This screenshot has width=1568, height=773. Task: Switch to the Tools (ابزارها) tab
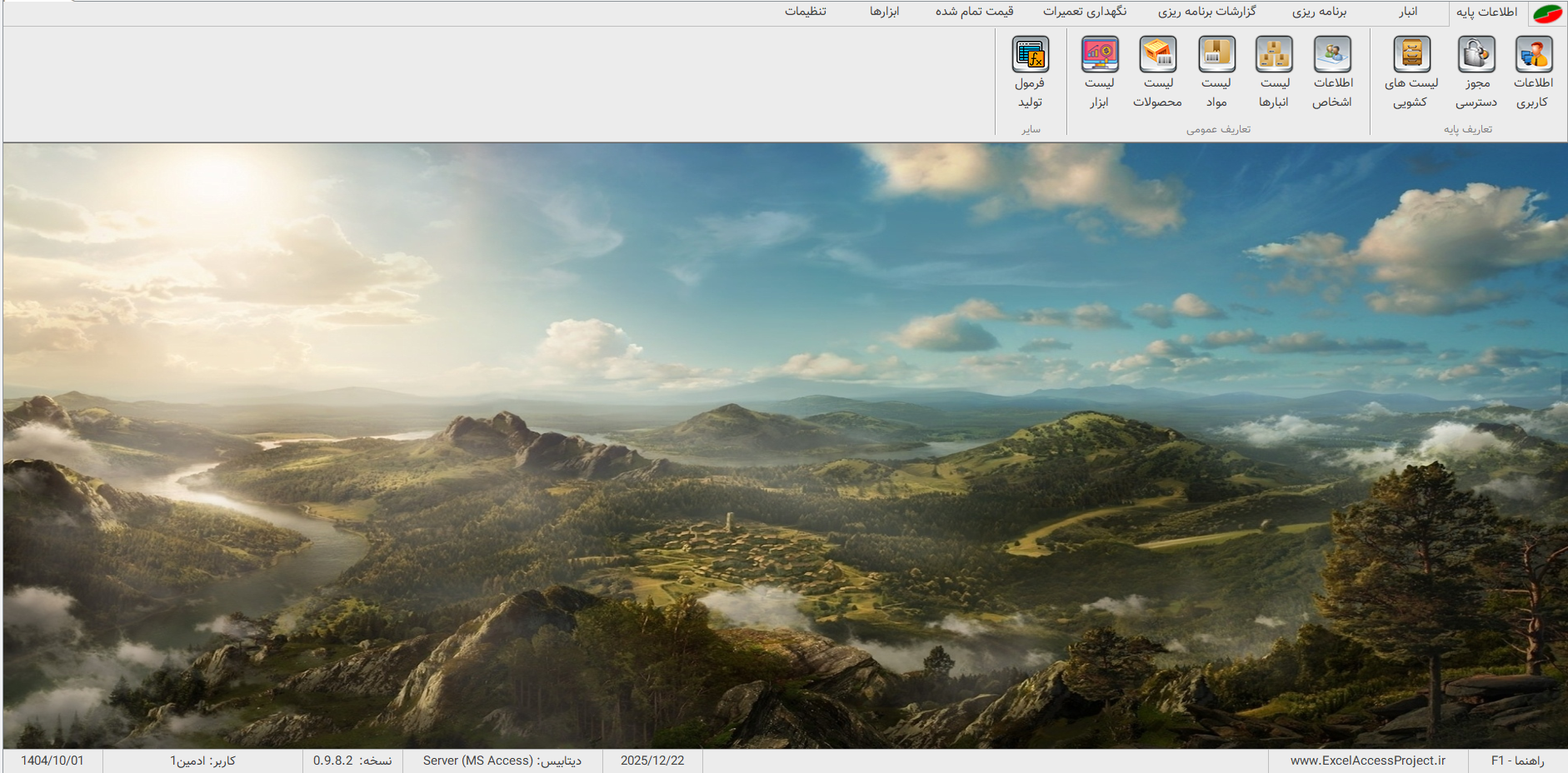coord(884,12)
